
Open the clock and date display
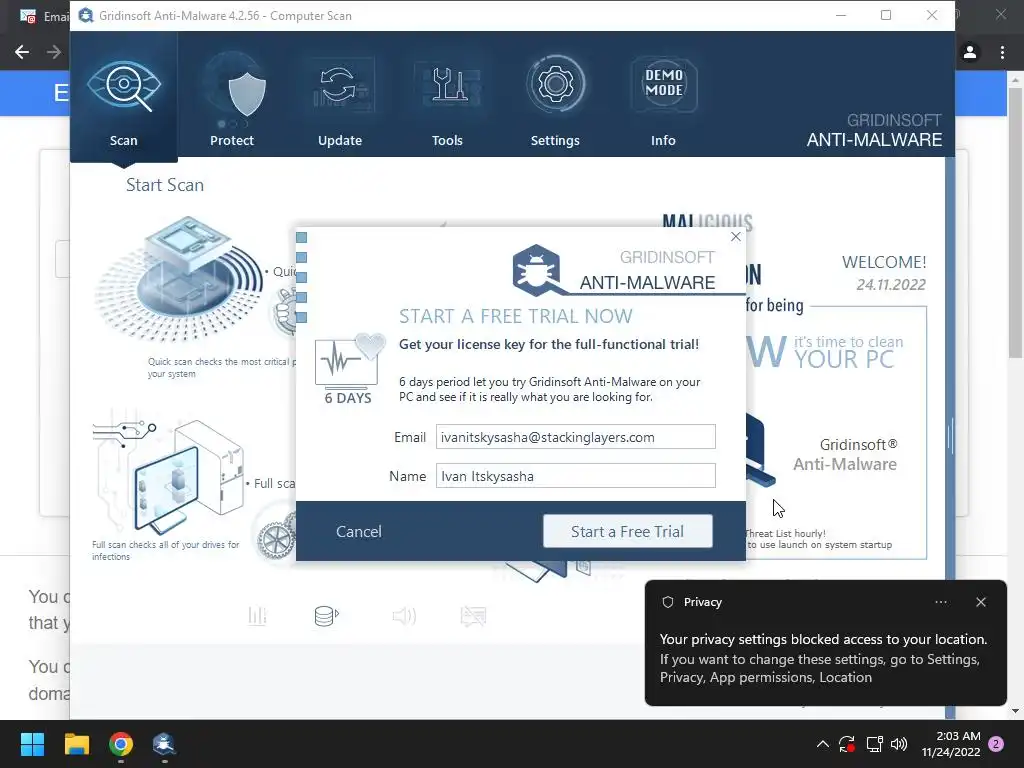pyautogui.click(x=951, y=744)
